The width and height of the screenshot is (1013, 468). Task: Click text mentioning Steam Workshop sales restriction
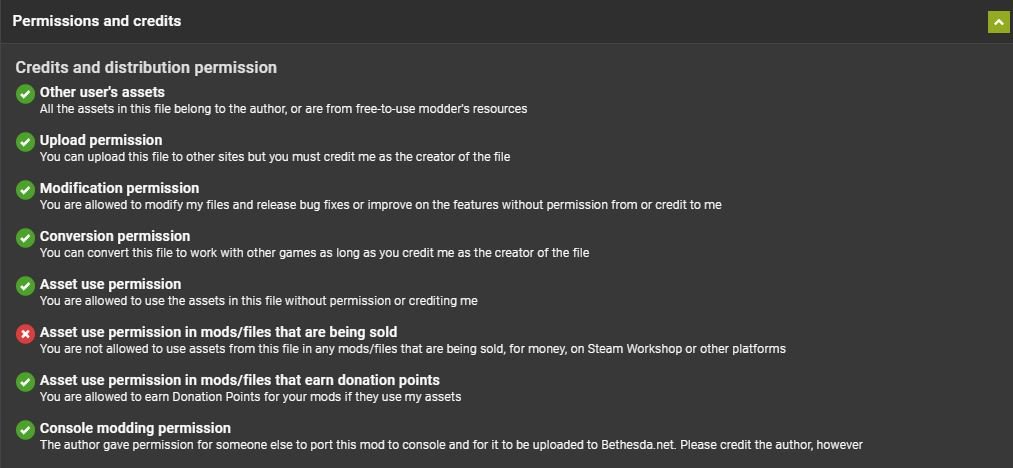point(413,348)
